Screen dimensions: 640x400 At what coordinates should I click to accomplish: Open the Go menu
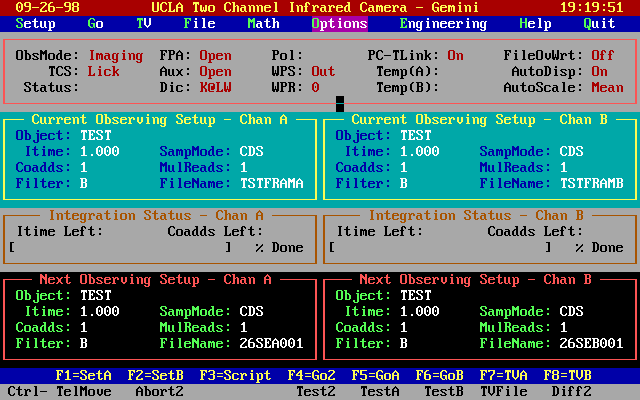pyautogui.click(x=96, y=24)
